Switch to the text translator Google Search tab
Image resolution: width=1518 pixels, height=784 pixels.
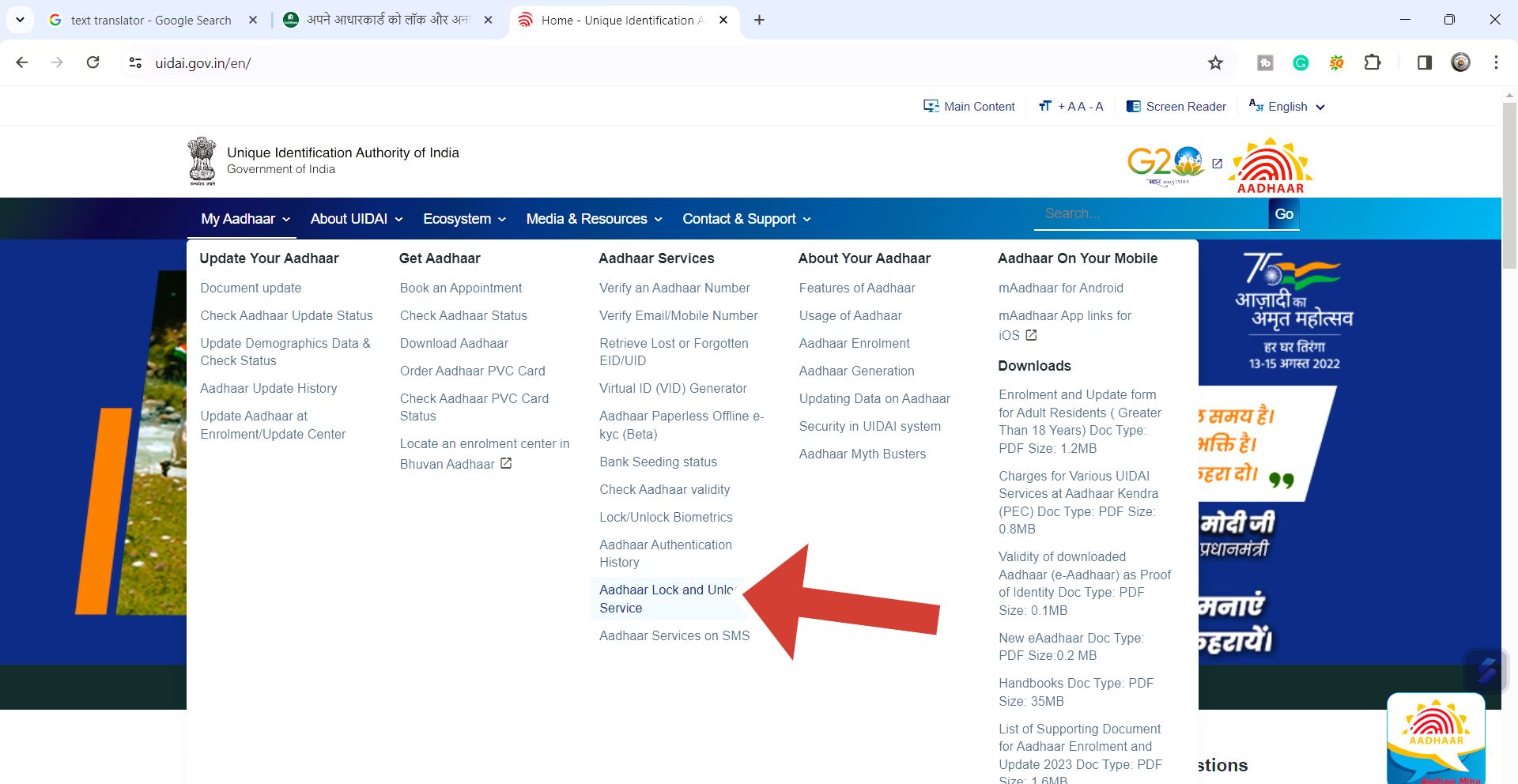point(150,20)
